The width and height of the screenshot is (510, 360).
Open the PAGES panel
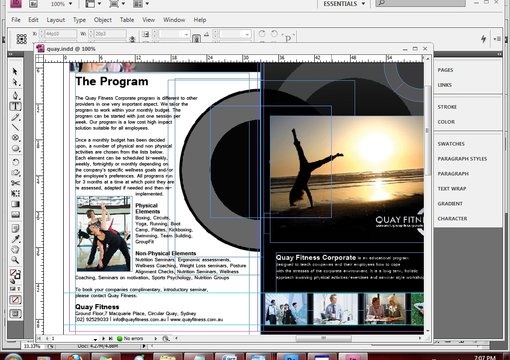point(445,70)
